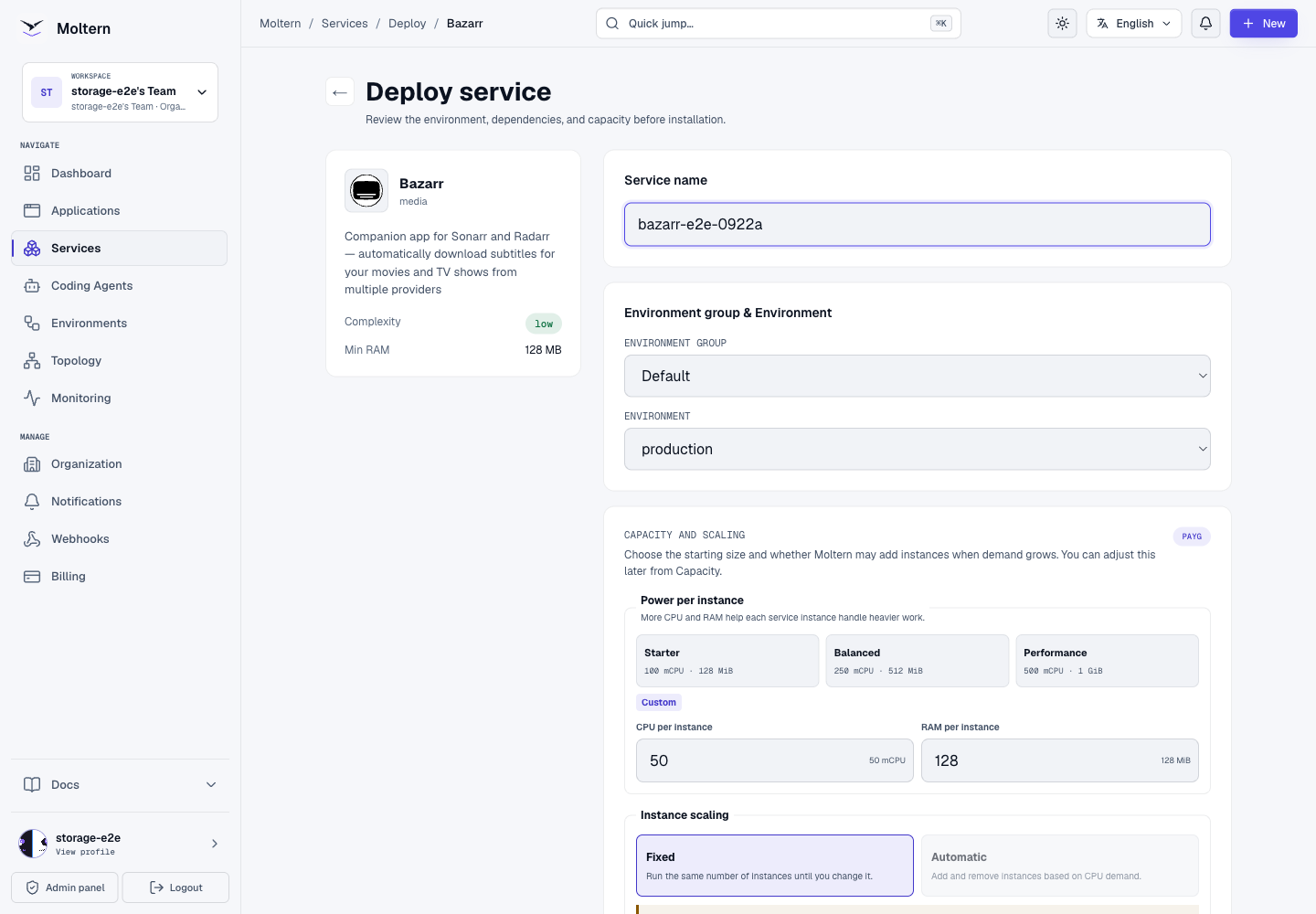The width and height of the screenshot is (1316, 914).
Task: Go to Moltern breadcrumb
Action: pyautogui.click(x=280, y=24)
